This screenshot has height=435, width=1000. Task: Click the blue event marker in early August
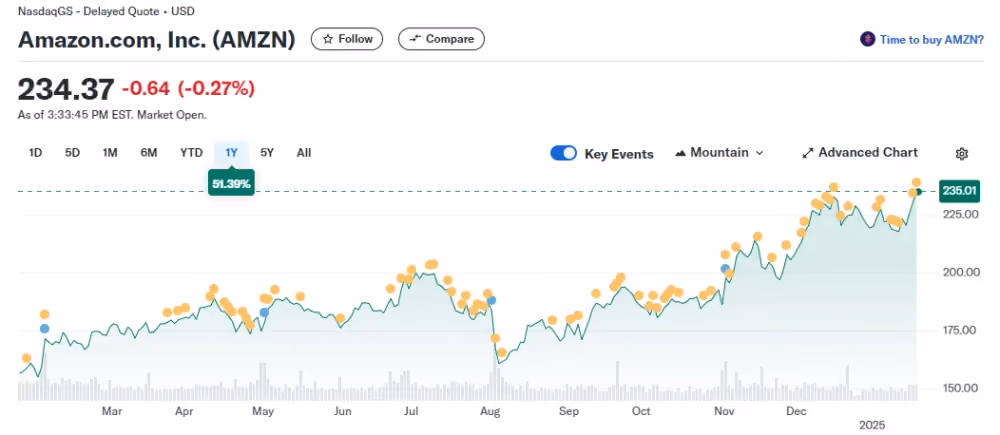pos(491,300)
